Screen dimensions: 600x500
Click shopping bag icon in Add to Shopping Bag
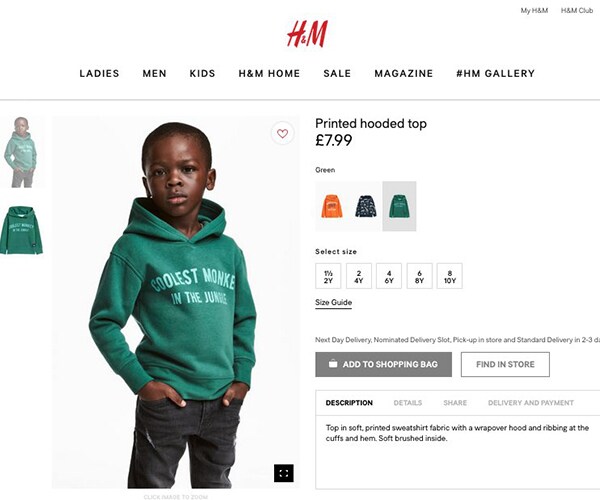[333, 363]
